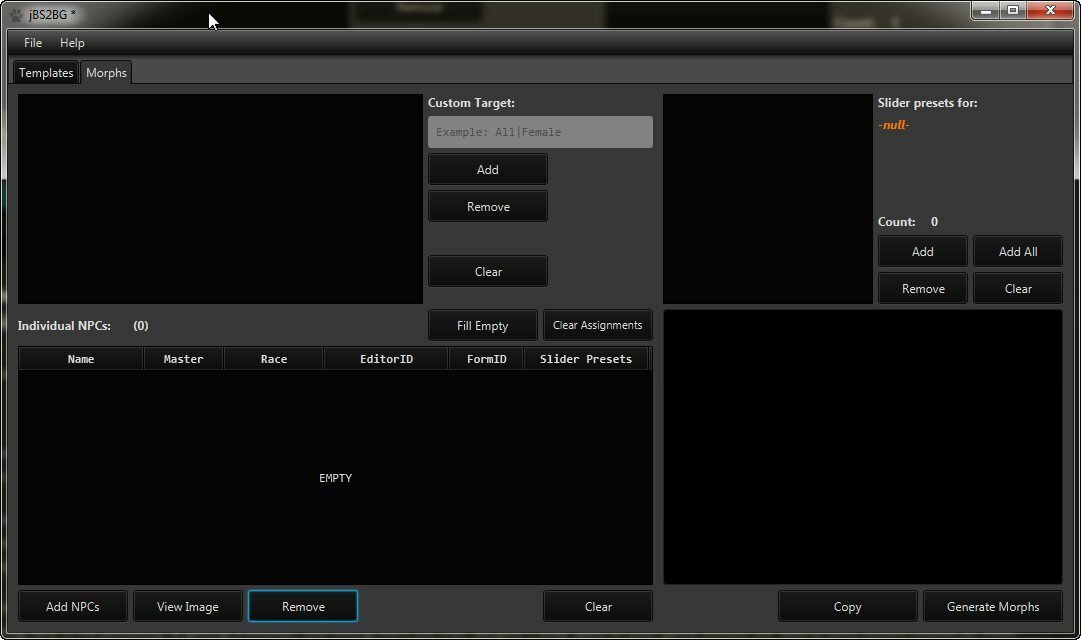Switch to the Templates tab
The image size is (1081, 640).
tap(46, 72)
